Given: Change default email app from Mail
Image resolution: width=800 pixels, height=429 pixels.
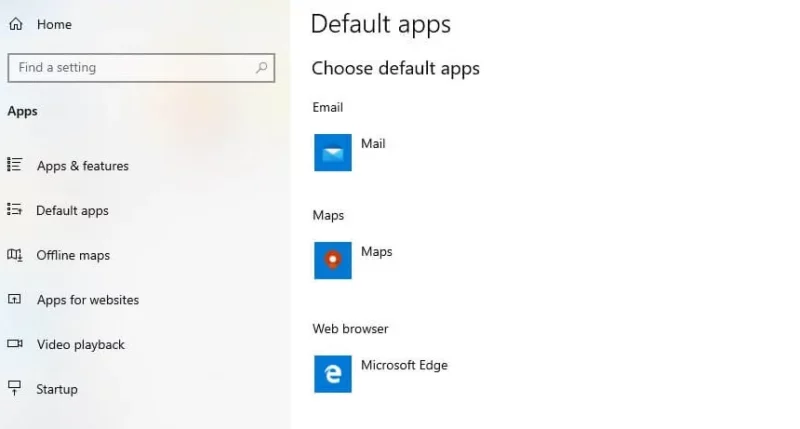Looking at the screenshot, I should pos(373,143).
